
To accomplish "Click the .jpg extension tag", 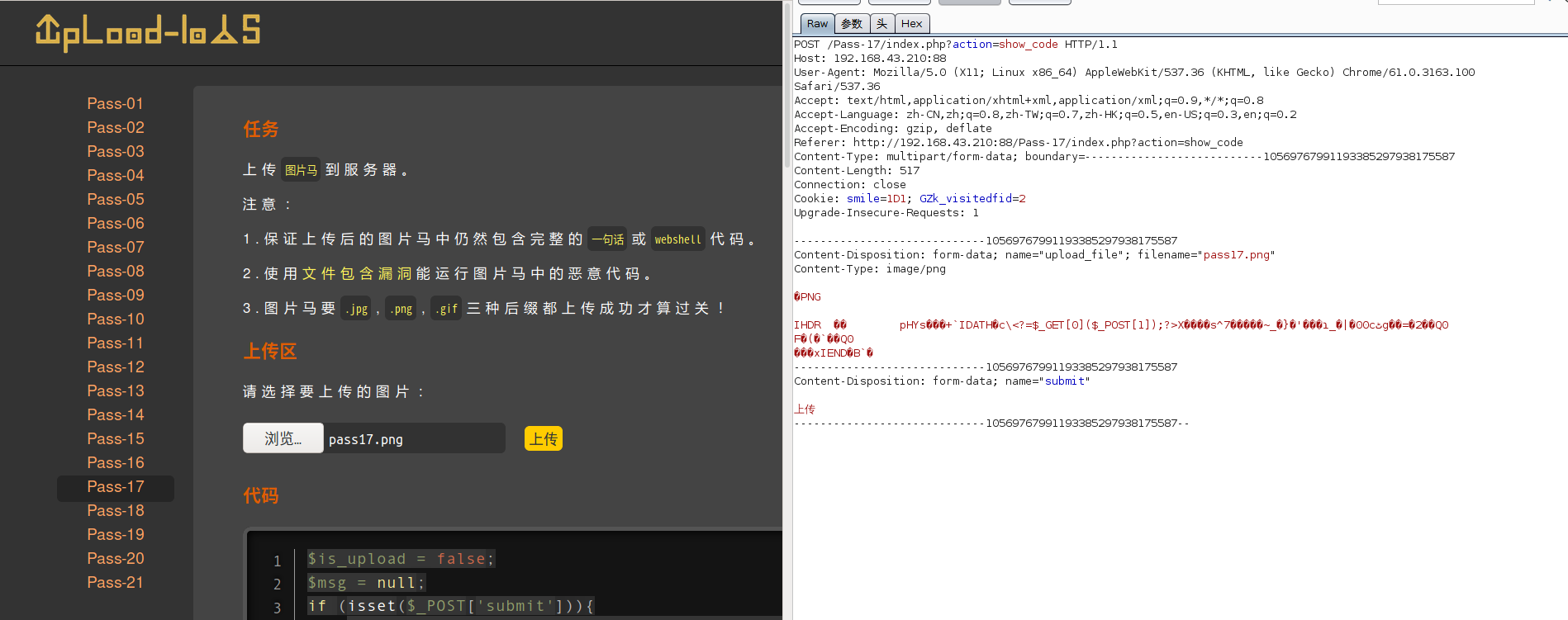I will point(356,309).
